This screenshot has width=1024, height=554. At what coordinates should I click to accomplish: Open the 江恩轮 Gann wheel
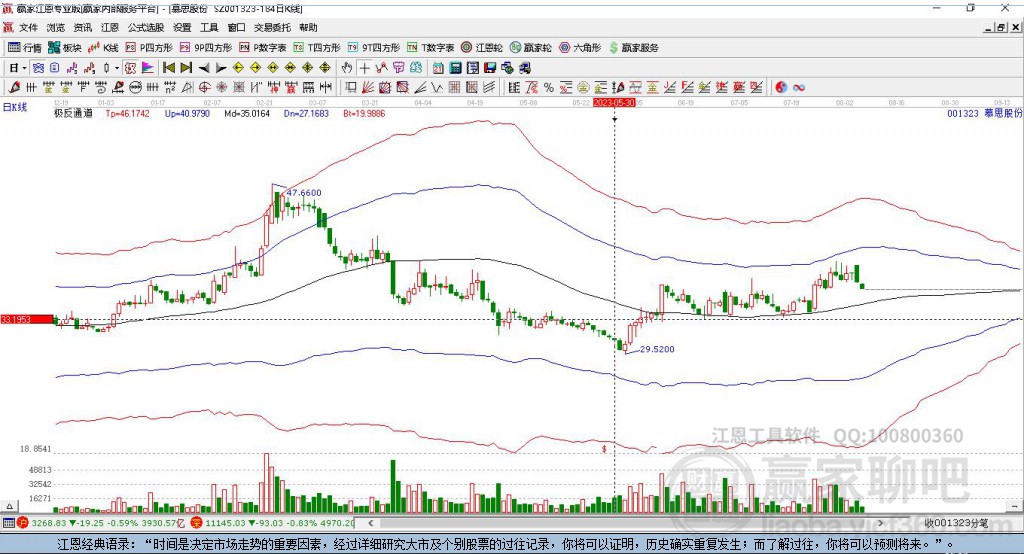482,47
